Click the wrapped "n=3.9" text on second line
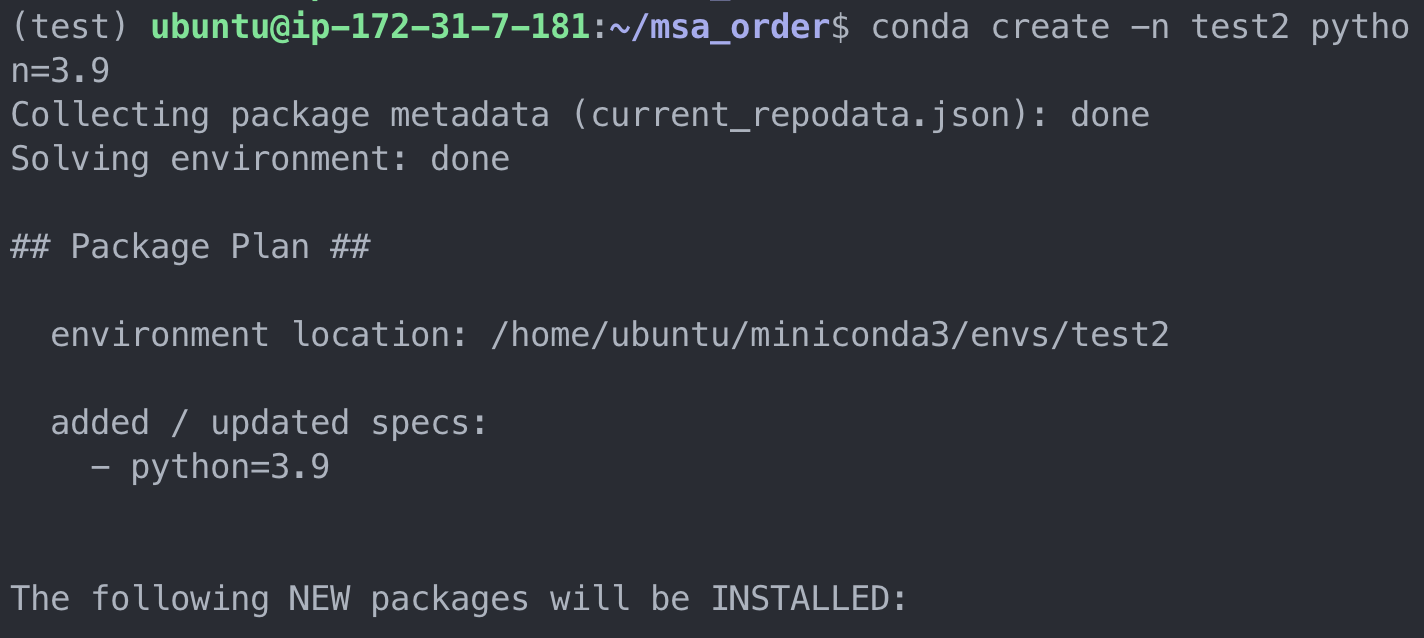 [x=60, y=71]
